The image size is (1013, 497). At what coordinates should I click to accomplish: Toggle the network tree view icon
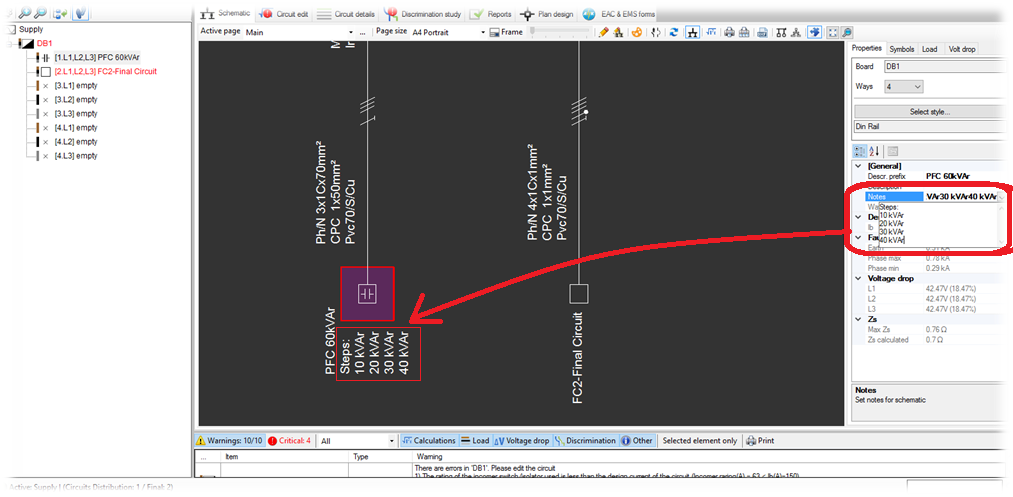tap(693, 32)
